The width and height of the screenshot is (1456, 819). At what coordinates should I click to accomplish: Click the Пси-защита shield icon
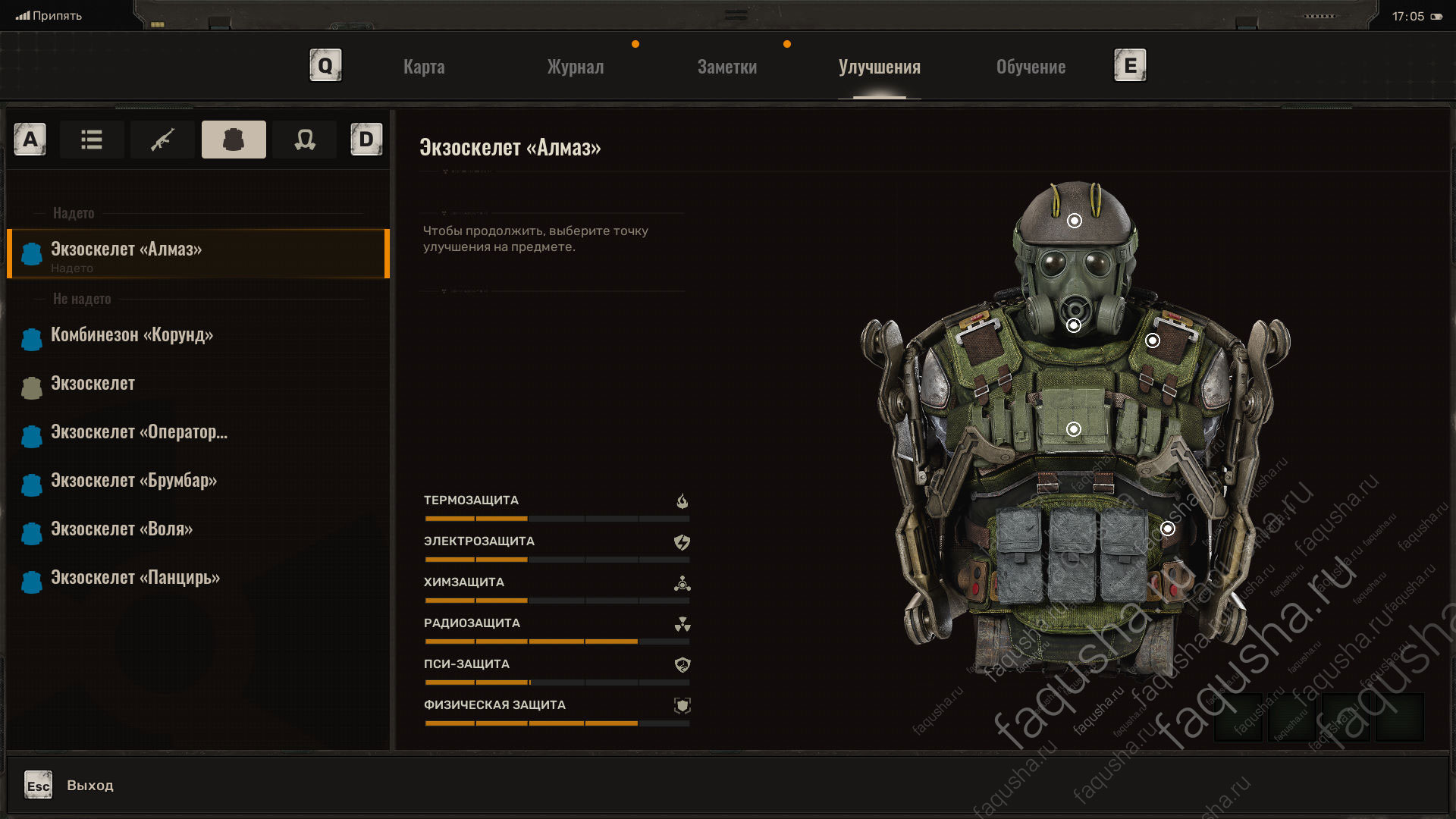(682, 665)
